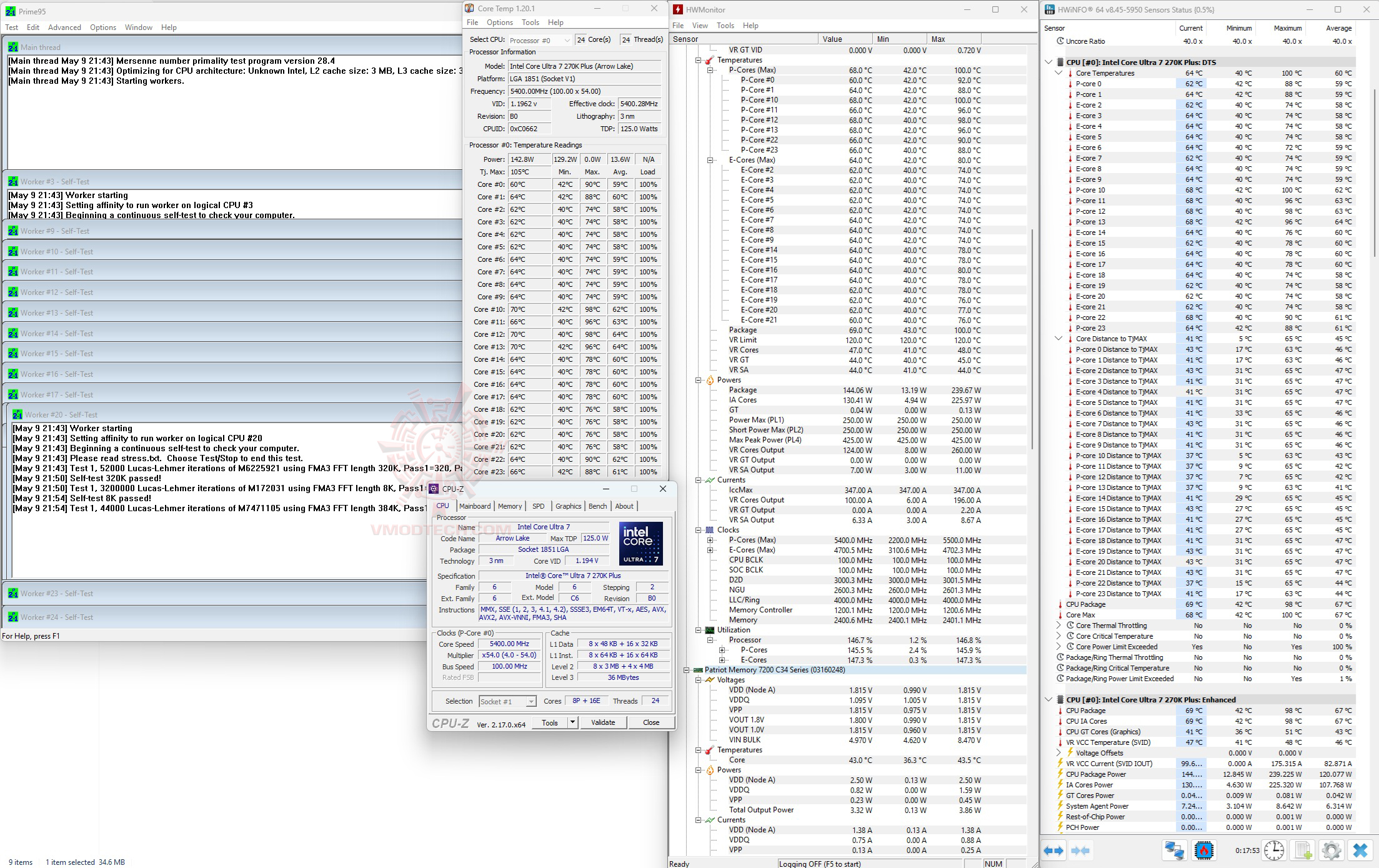Start logging with HWiNFO sheet-plus icon
The height and width of the screenshot is (868, 1379).
click(1303, 851)
